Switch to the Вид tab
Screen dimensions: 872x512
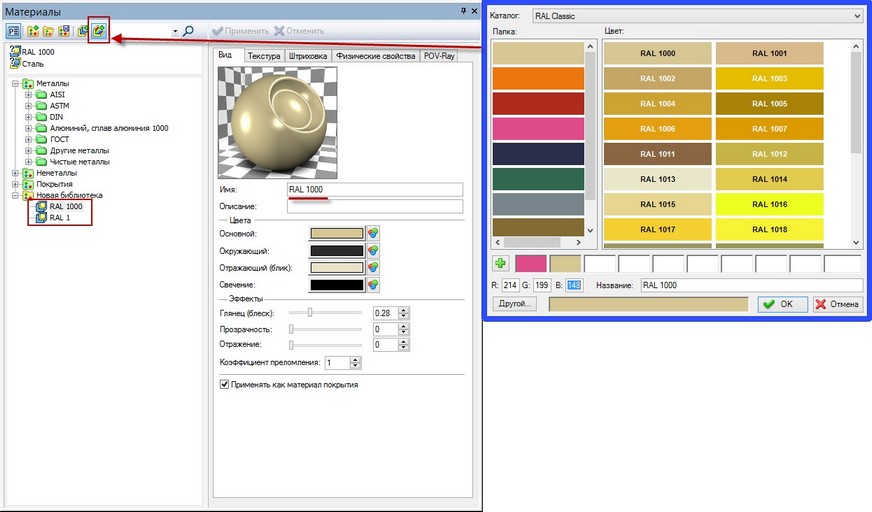(225, 55)
